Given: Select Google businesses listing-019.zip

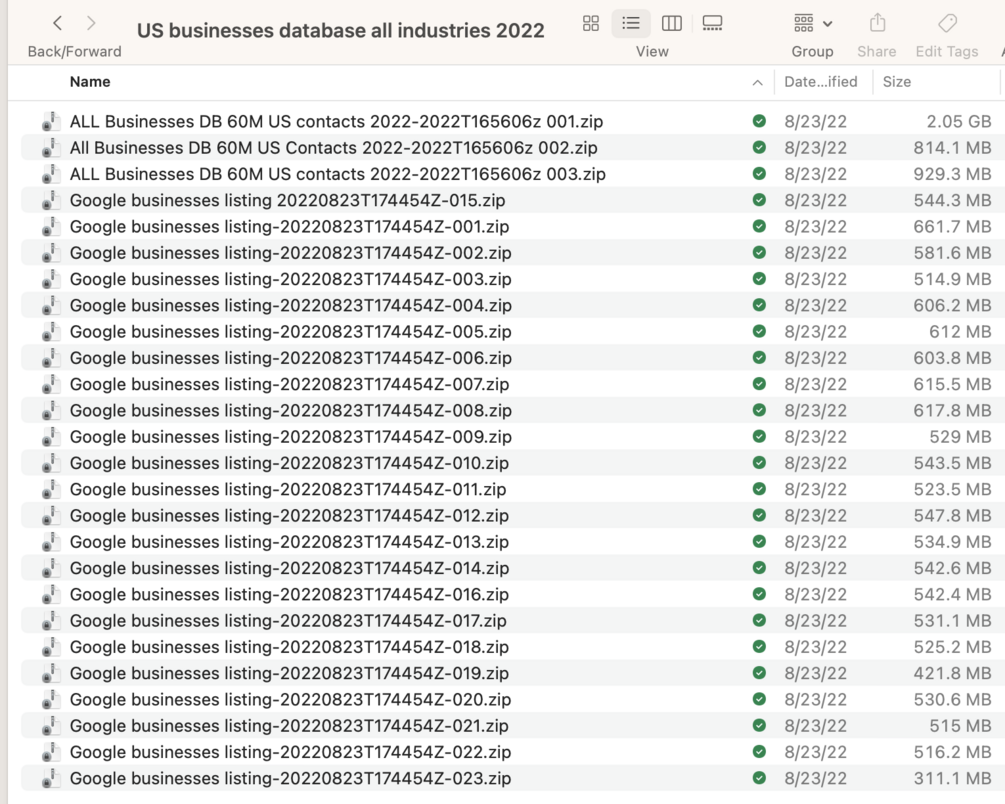Looking at the screenshot, I should pyautogui.click(x=289, y=674).
